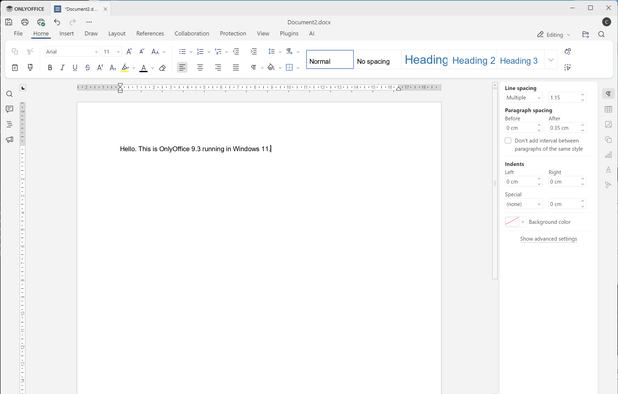
Task: Decrease font size with the smaller A icon
Action: [142, 52]
